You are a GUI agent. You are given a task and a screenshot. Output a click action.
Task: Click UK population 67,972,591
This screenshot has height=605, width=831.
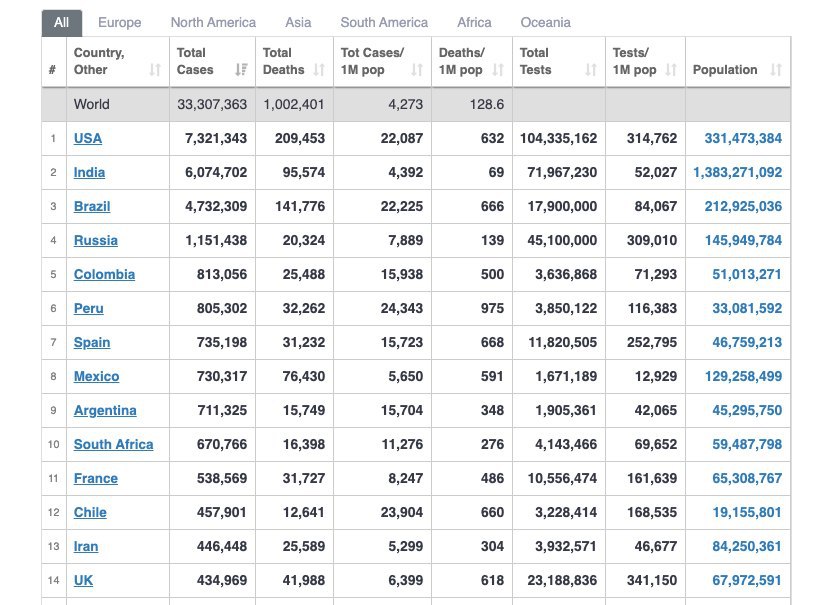747,581
